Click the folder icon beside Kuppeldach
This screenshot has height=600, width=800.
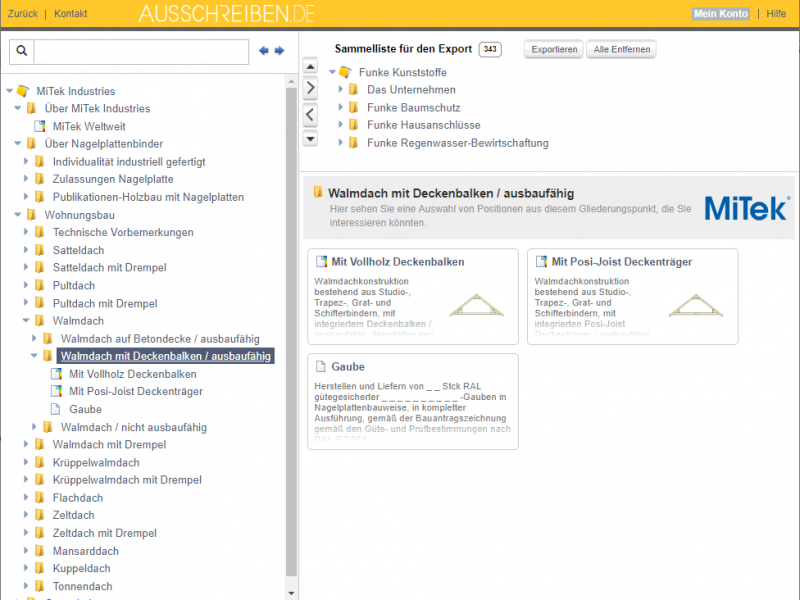(39, 568)
